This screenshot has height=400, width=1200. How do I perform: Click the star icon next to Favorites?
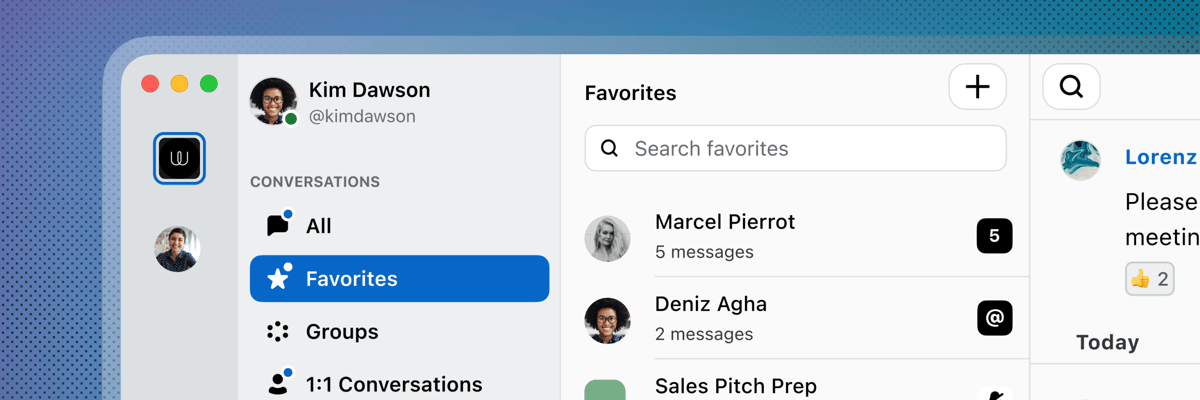point(278,279)
